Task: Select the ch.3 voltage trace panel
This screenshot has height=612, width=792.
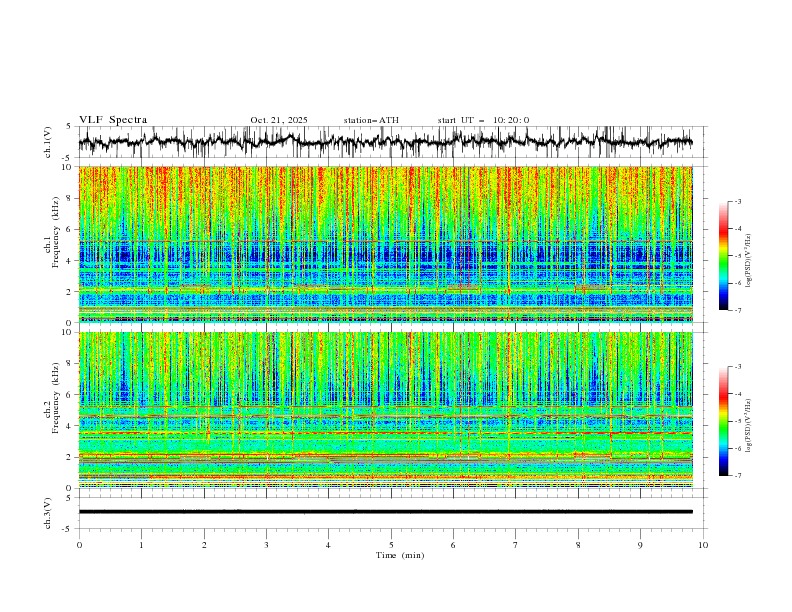Action: point(392,513)
